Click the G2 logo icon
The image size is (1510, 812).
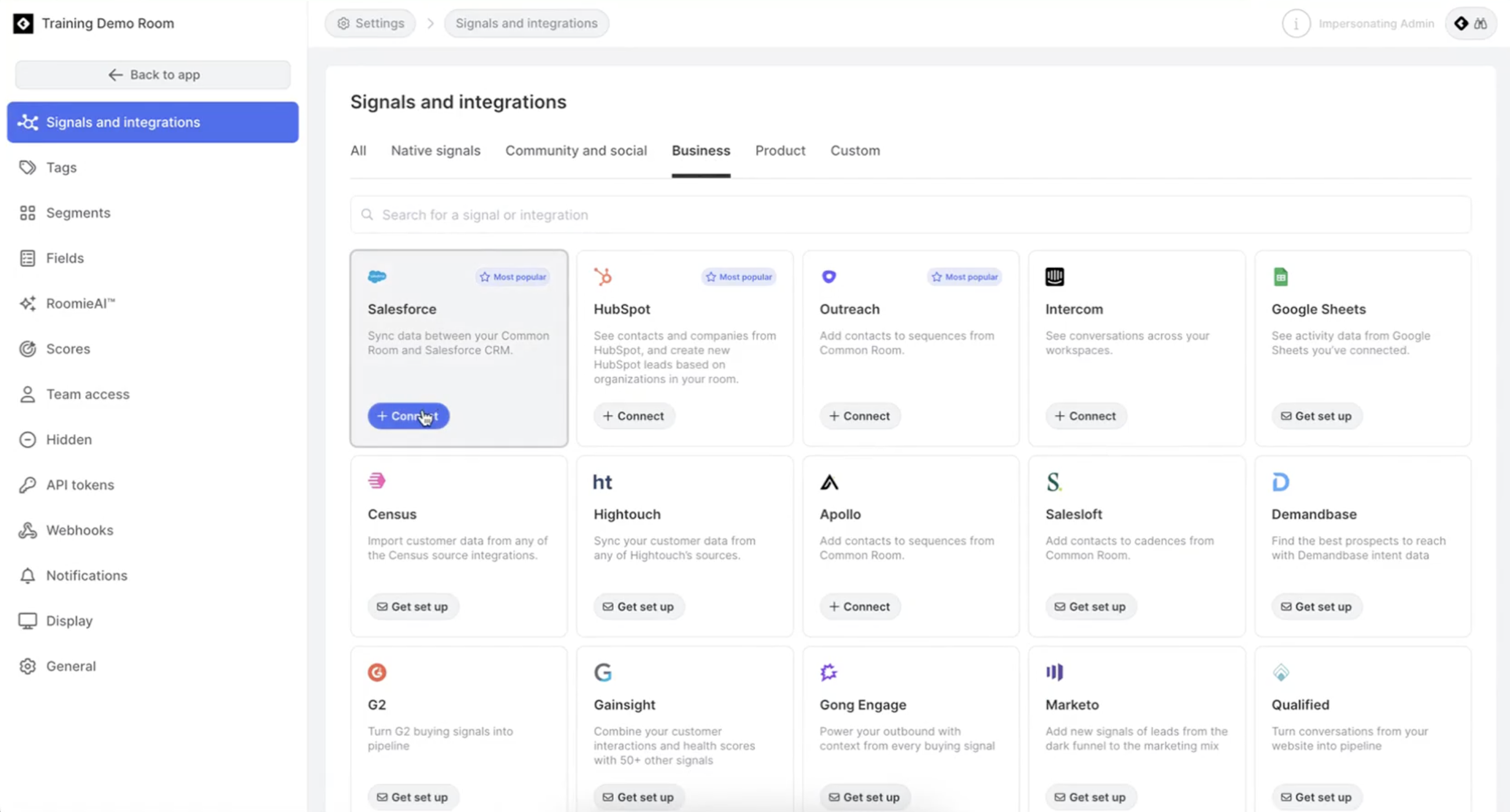coord(377,672)
